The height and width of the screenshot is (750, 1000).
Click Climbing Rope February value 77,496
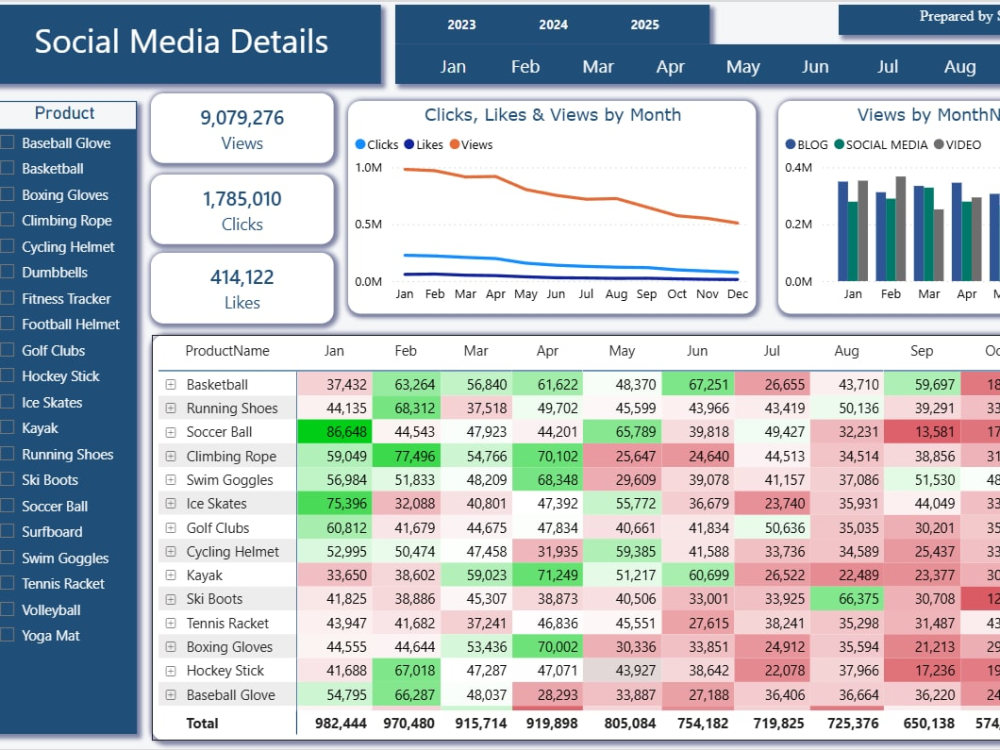point(405,456)
